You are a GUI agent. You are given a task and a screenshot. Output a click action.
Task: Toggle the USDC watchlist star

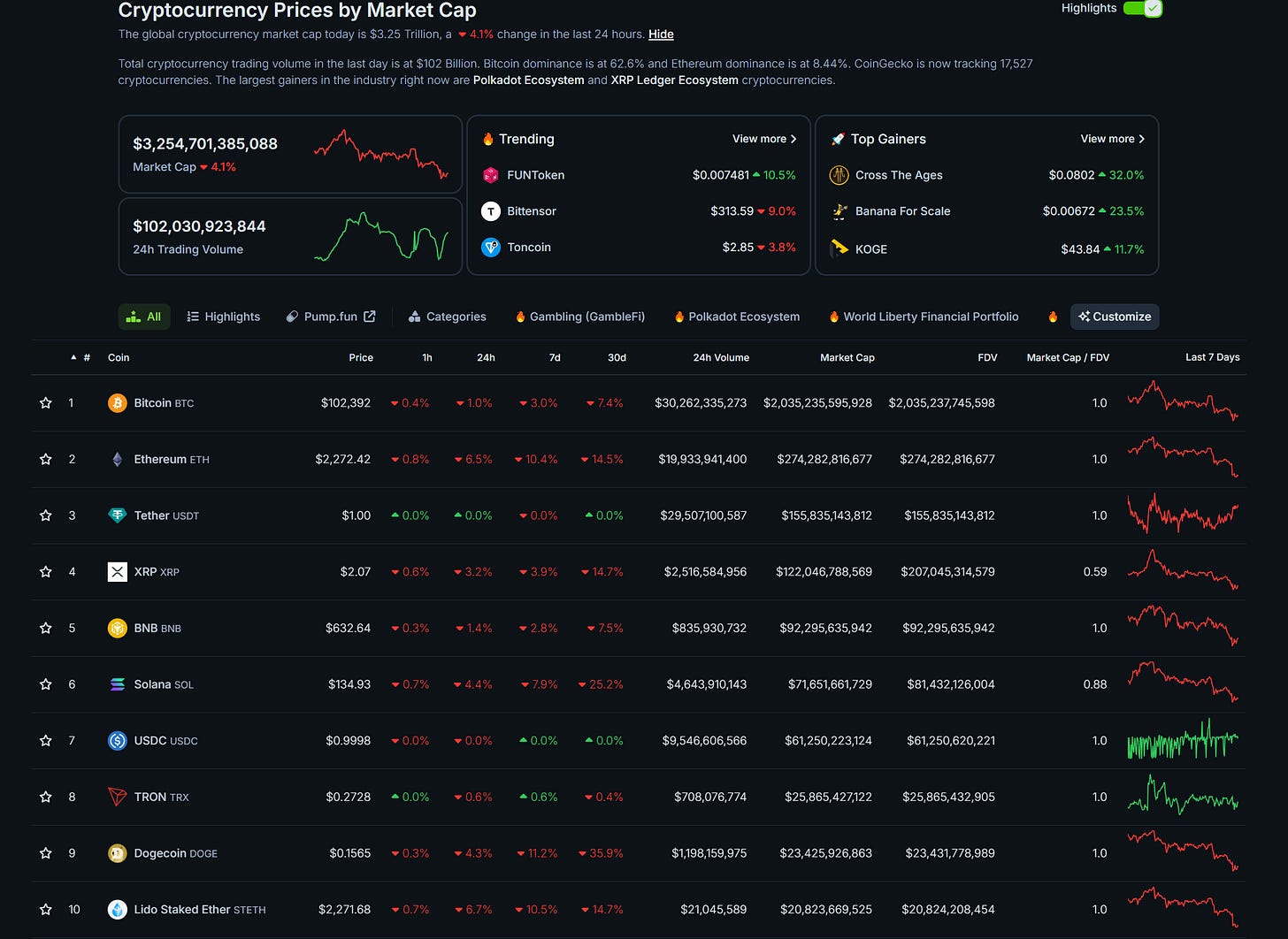(46, 741)
